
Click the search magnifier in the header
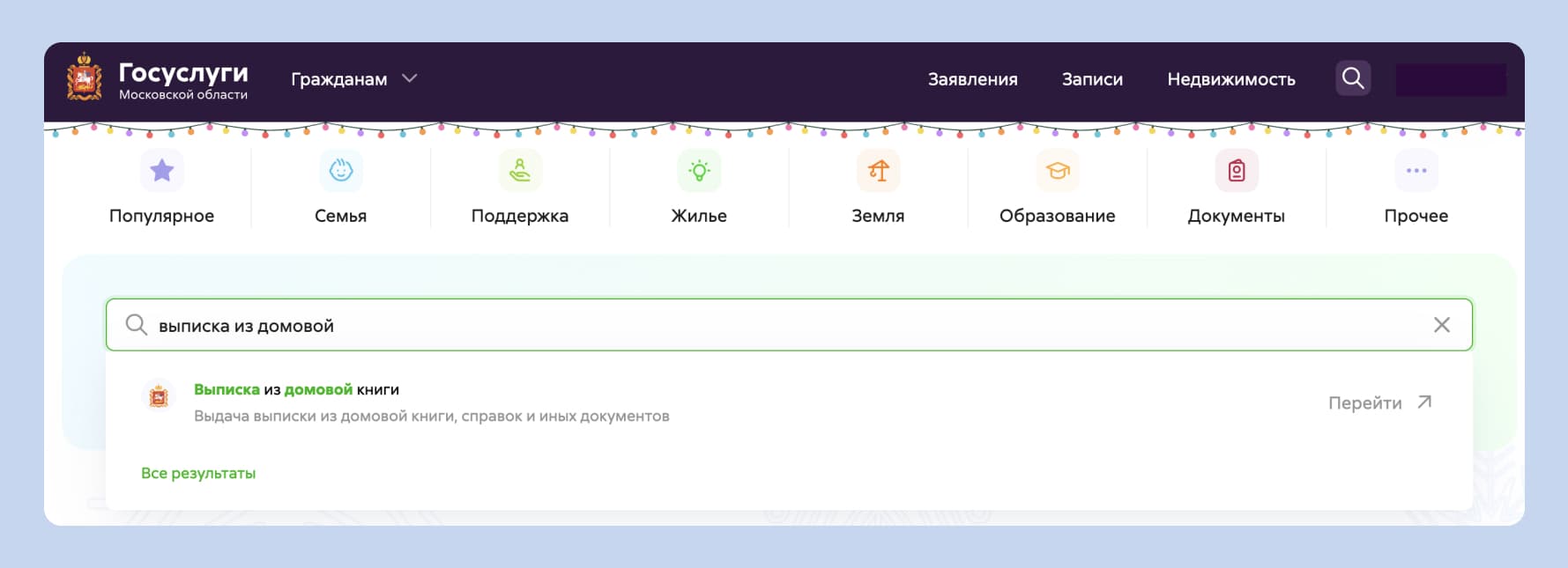pos(1353,78)
